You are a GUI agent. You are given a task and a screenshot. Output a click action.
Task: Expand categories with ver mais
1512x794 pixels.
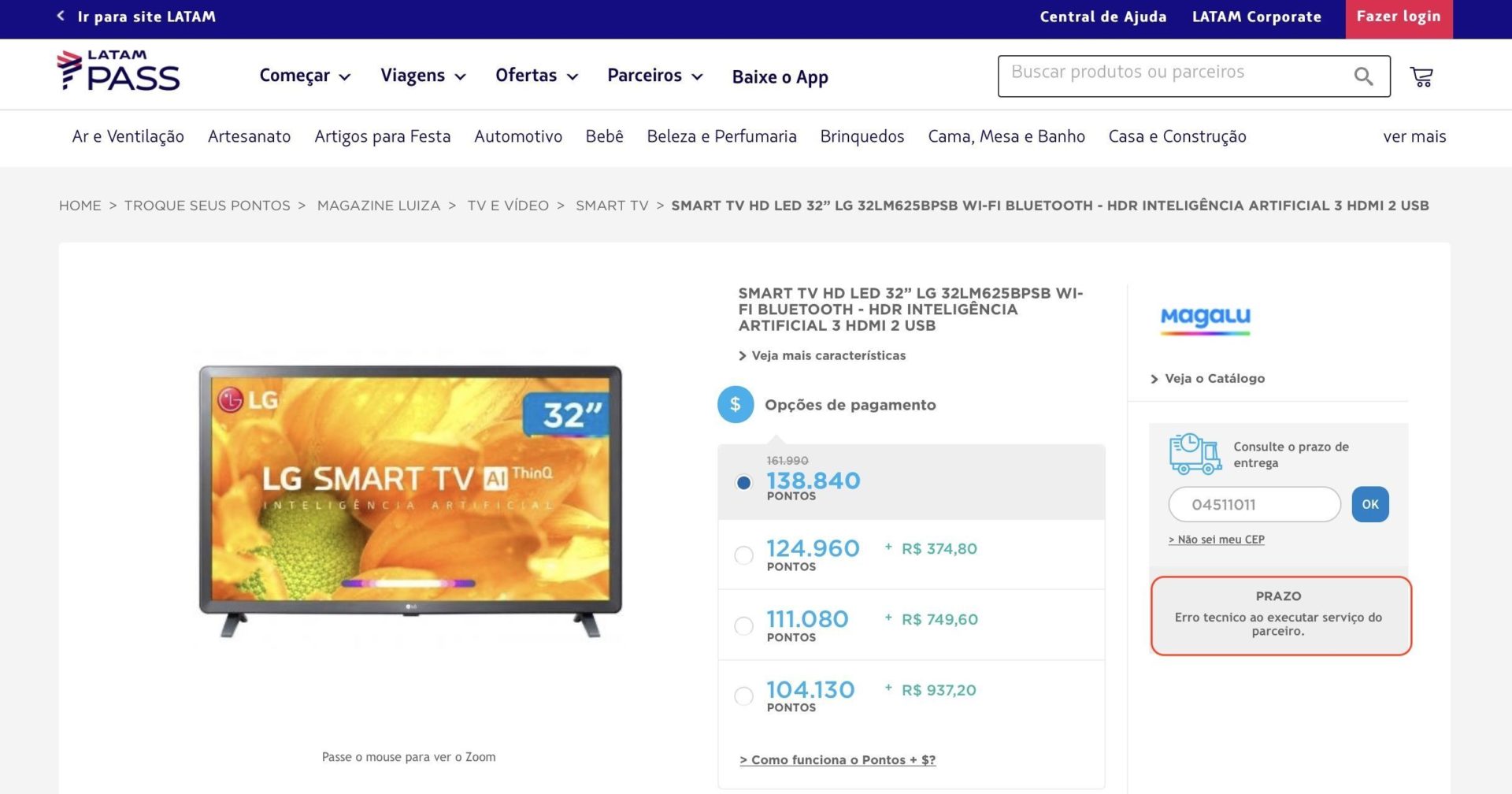pos(1414,136)
